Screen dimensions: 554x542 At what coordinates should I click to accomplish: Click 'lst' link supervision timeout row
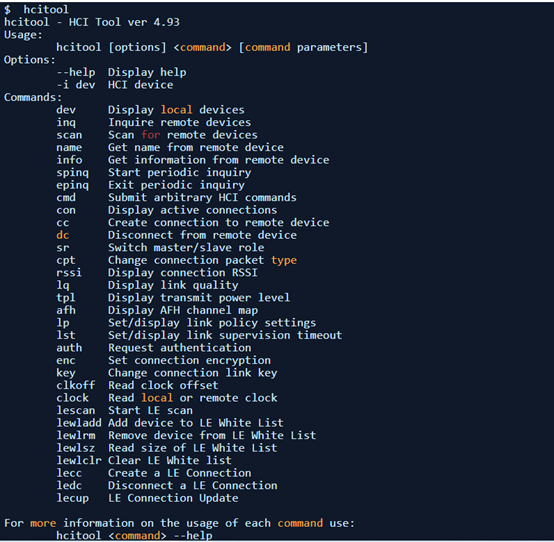(199, 335)
